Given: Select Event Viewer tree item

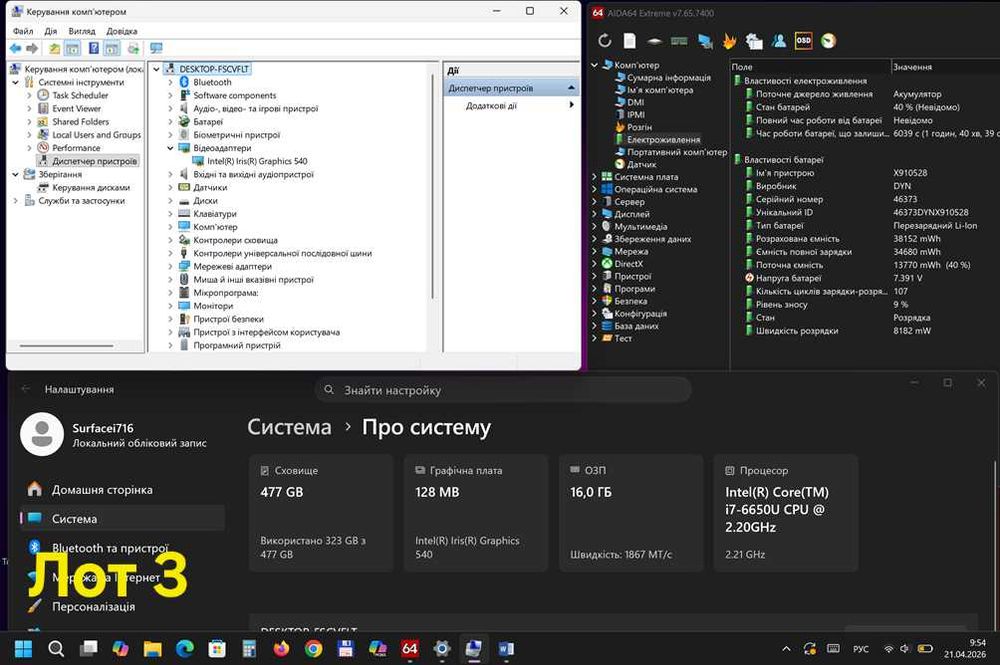Looking at the screenshot, I should point(77,108).
